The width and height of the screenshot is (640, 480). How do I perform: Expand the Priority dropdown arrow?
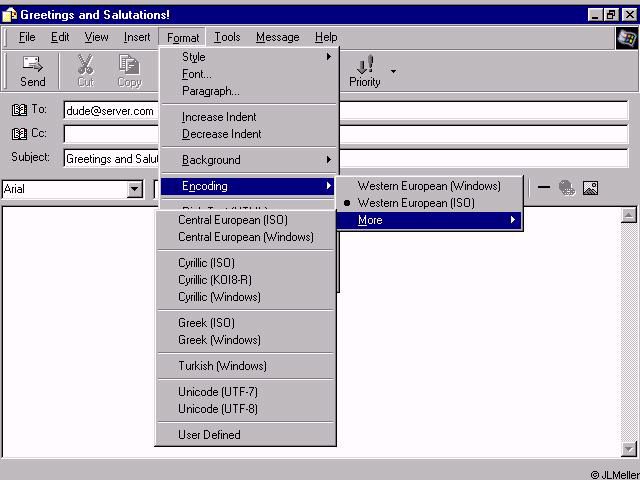pos(393,72)
